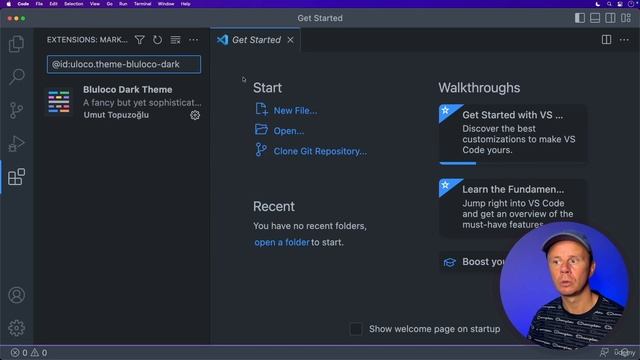Open the File menu

39,4
